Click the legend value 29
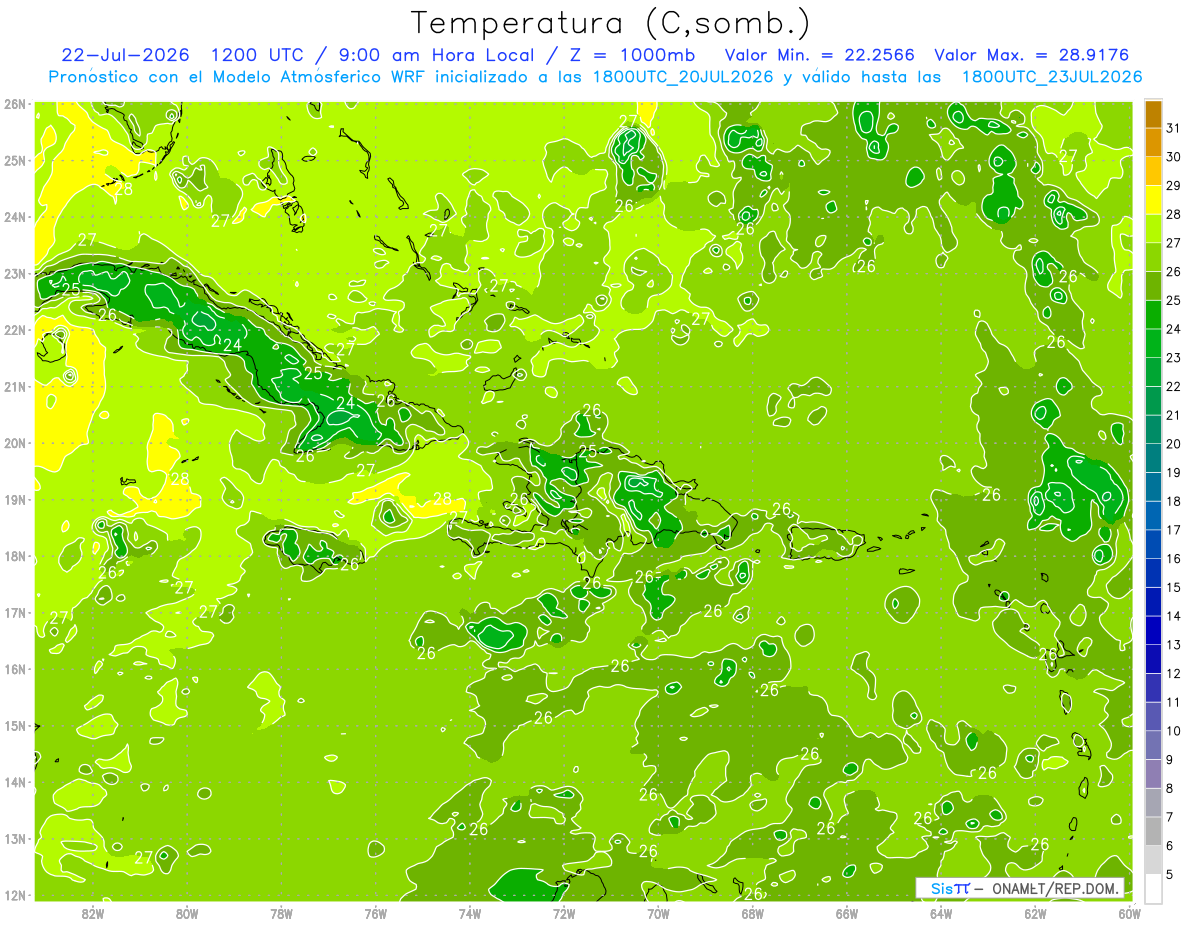 click(x=1174, y=185)
